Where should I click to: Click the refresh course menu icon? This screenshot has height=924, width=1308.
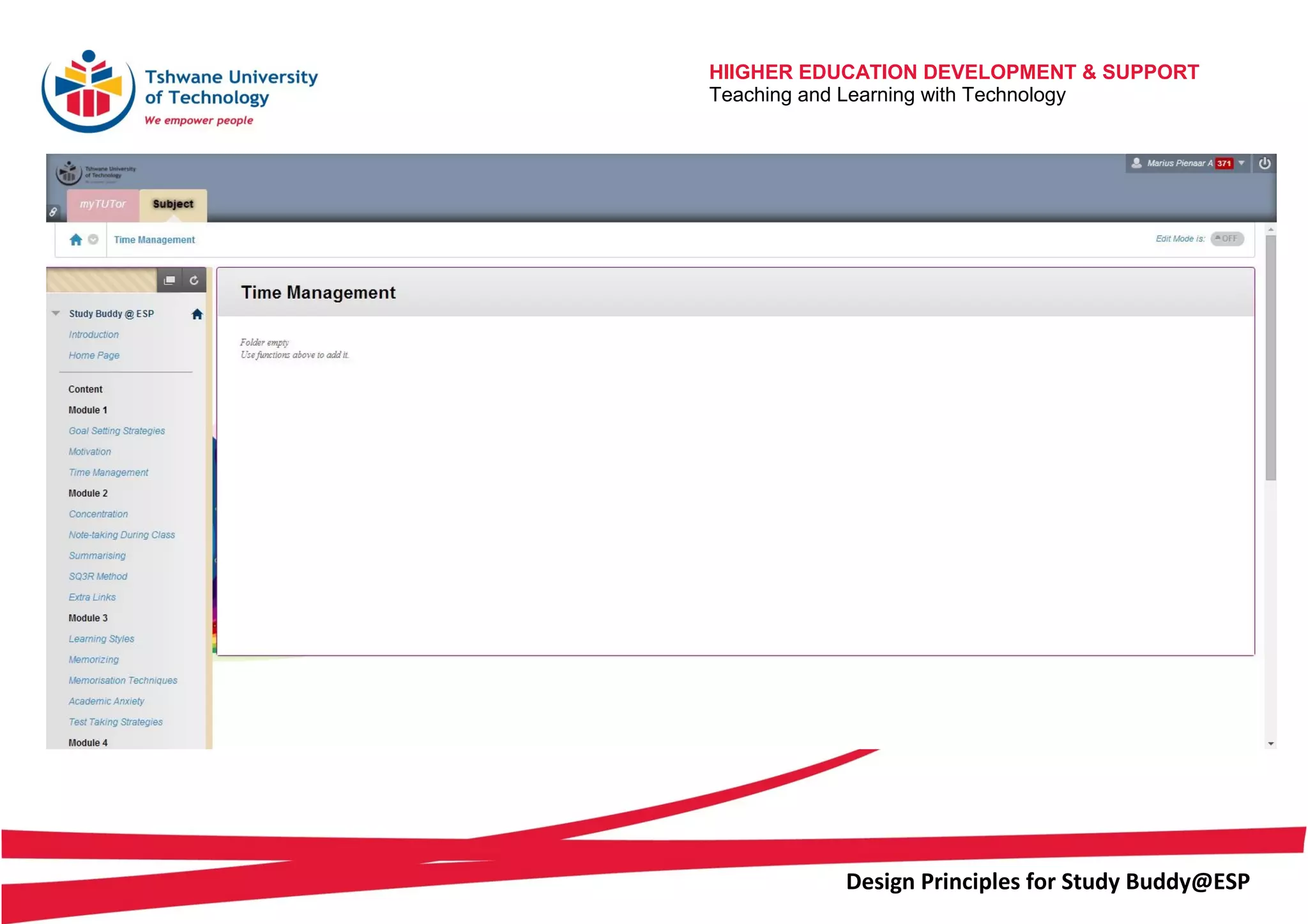click(x=194, y=280)
